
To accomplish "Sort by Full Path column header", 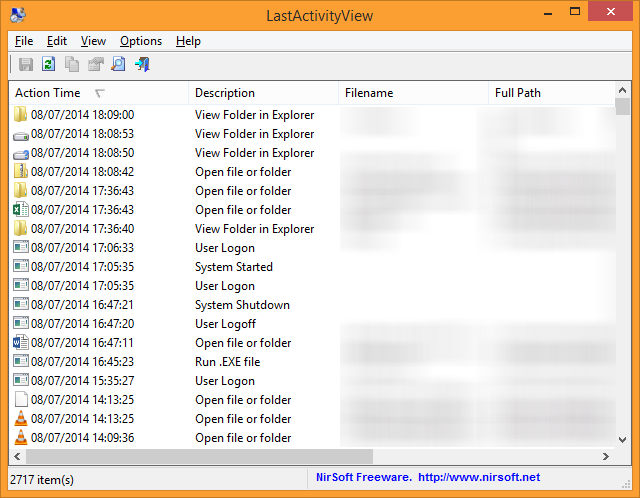I will tap(551, 93).
